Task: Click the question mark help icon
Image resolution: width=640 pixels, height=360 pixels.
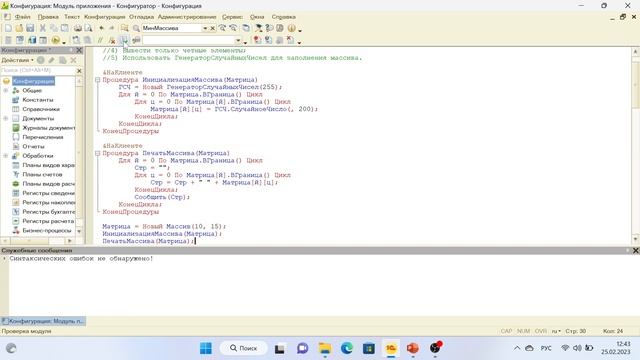Action: [269, 28]
